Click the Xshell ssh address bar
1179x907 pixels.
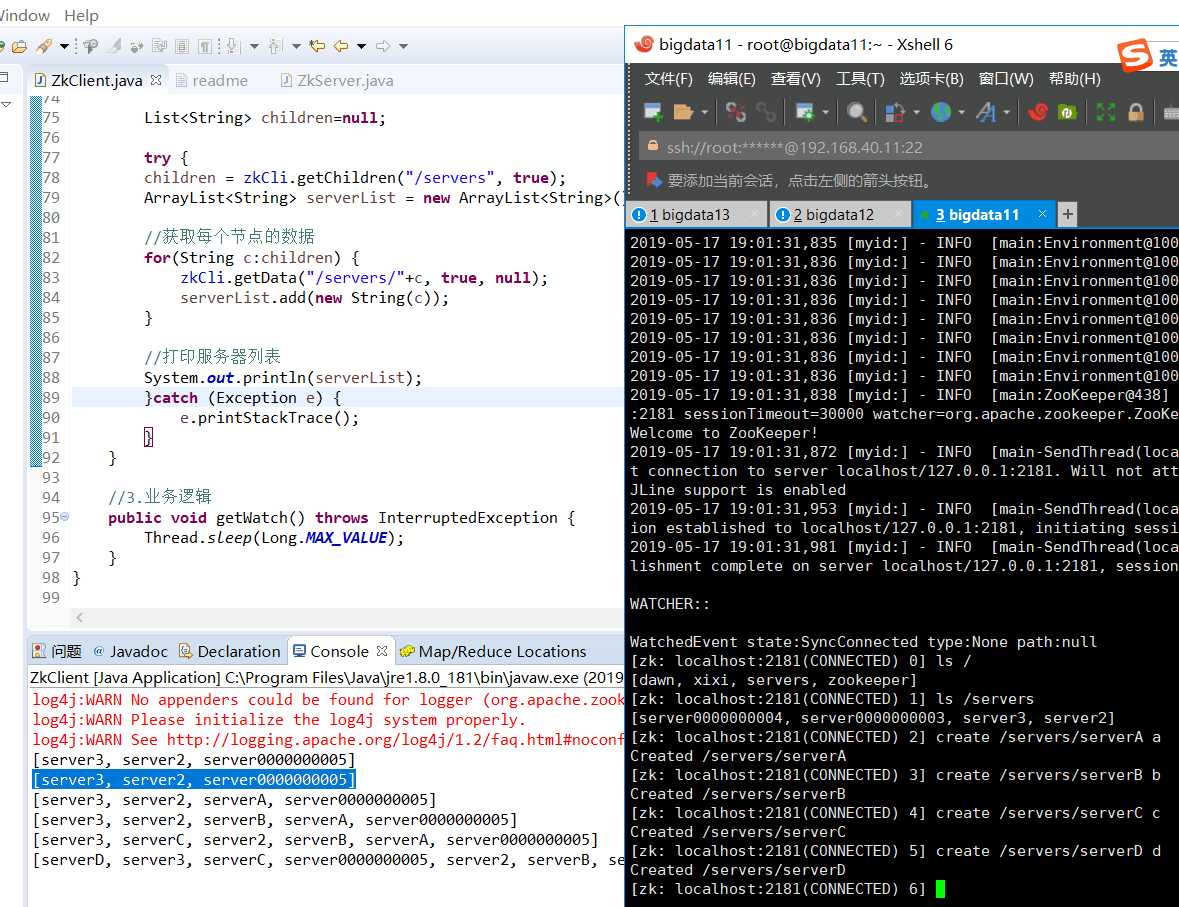909,147
